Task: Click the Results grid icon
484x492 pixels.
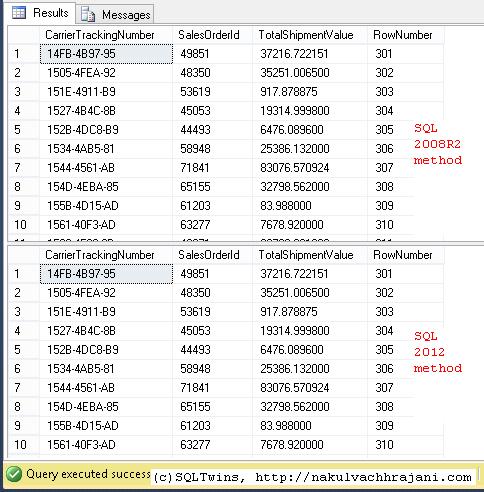Action: tap(19, 13)
